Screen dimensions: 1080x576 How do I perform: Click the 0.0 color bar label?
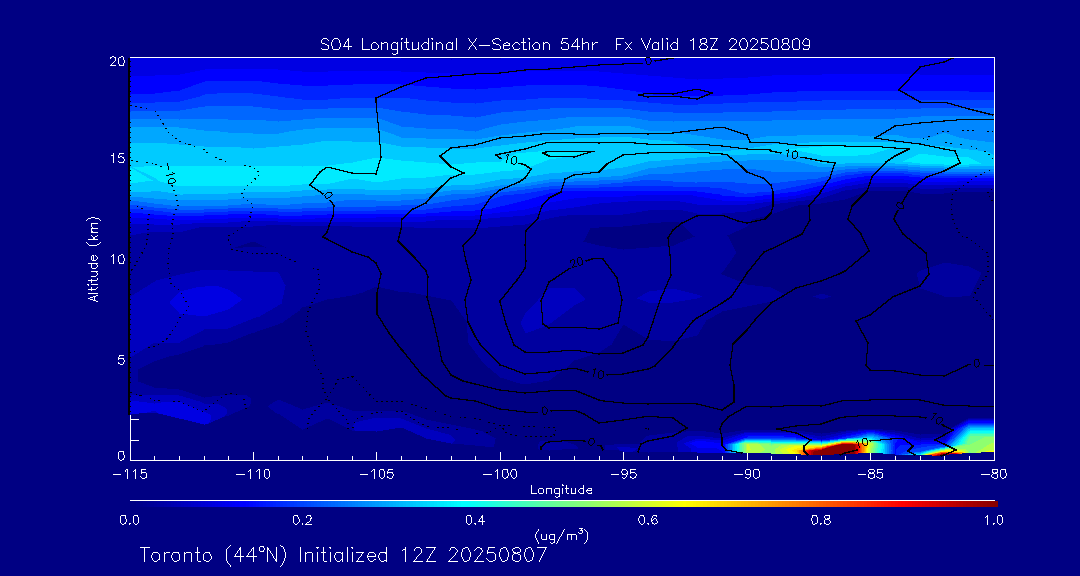[x=130, y=520]
